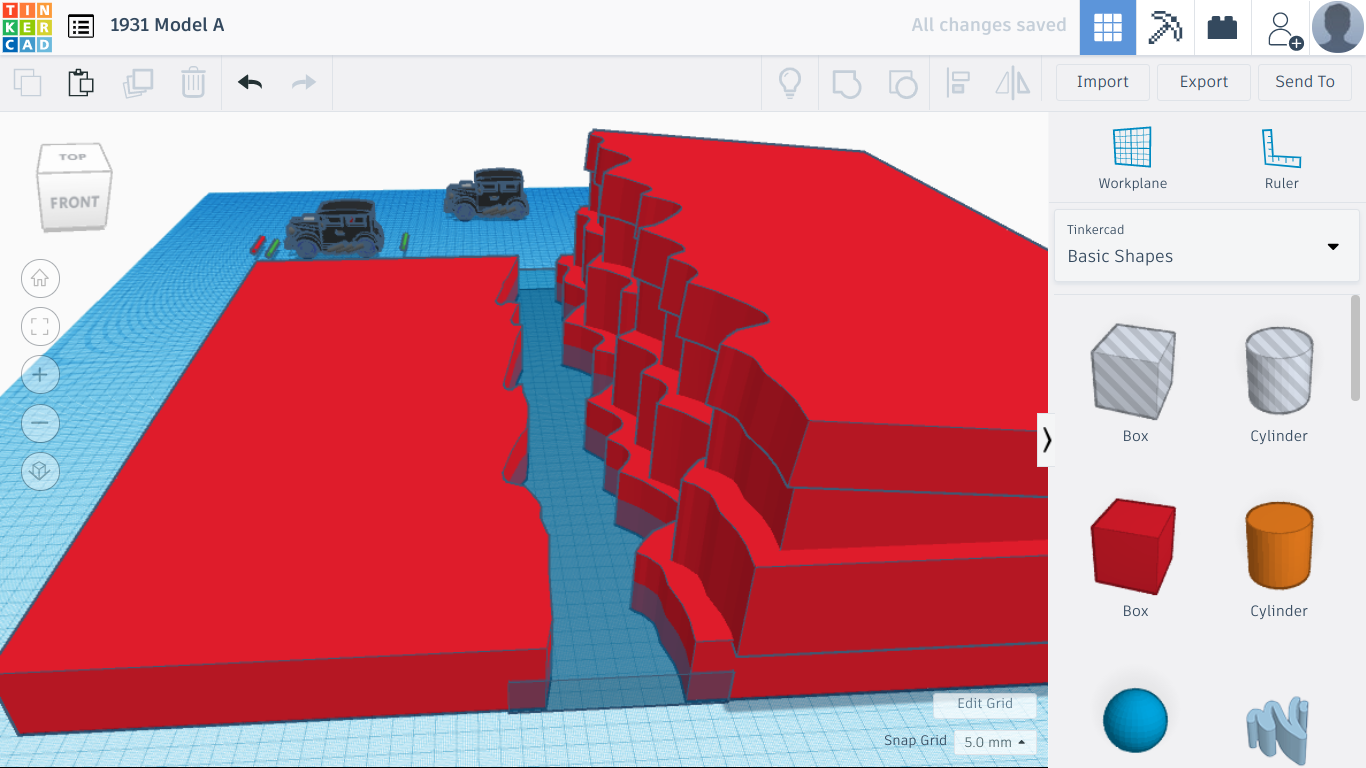Viewport: 1366px width, 768px height.
Task: Click the Tinkercad logo
Action: 27,27
